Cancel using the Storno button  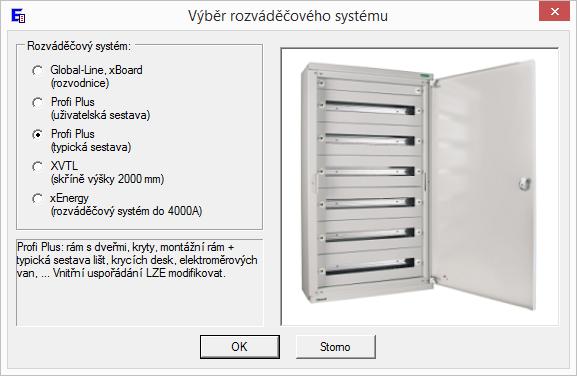[335, 347]
